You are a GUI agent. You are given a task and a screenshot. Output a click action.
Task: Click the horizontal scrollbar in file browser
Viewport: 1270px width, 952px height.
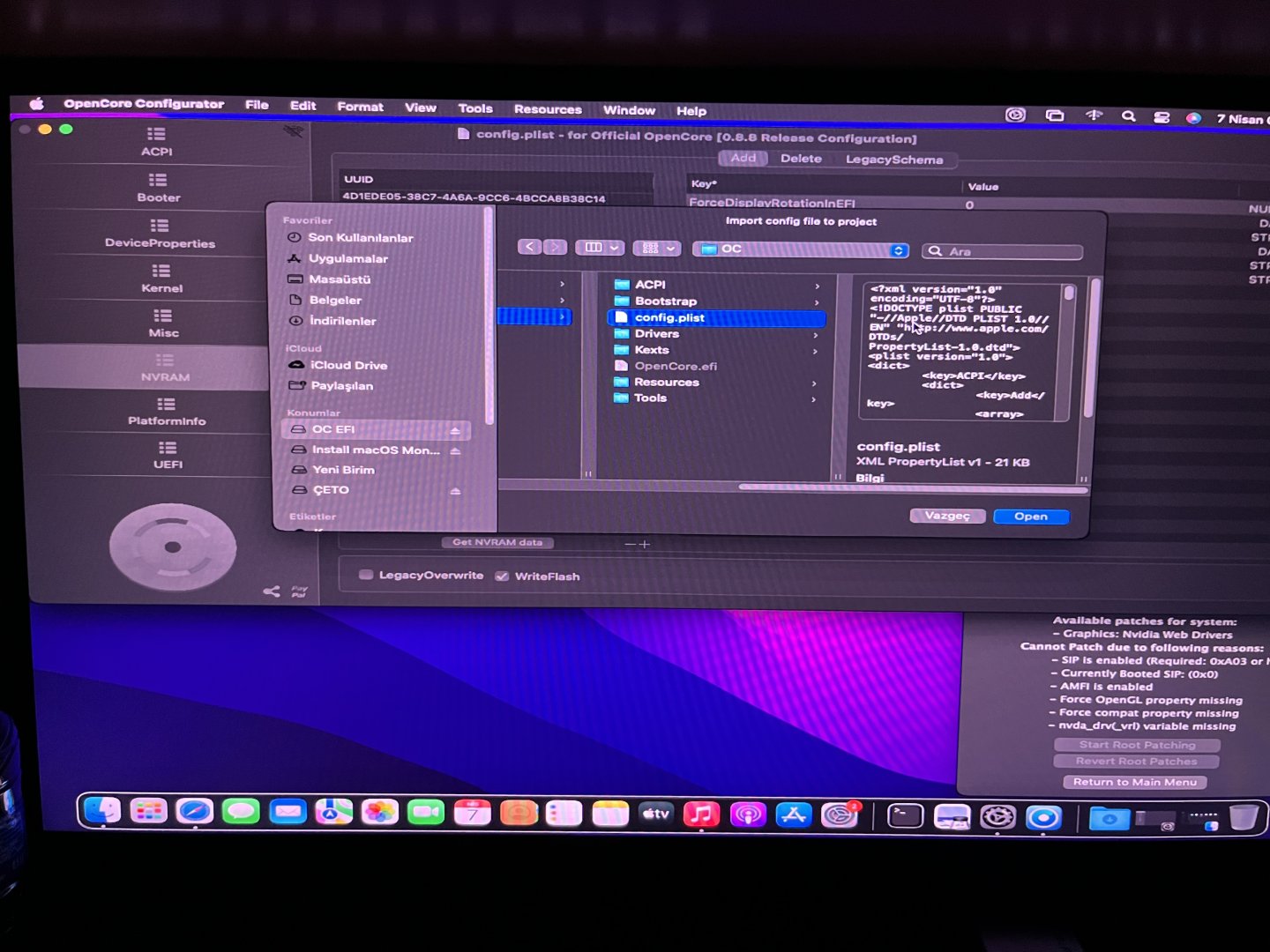[x=912, y=487]
